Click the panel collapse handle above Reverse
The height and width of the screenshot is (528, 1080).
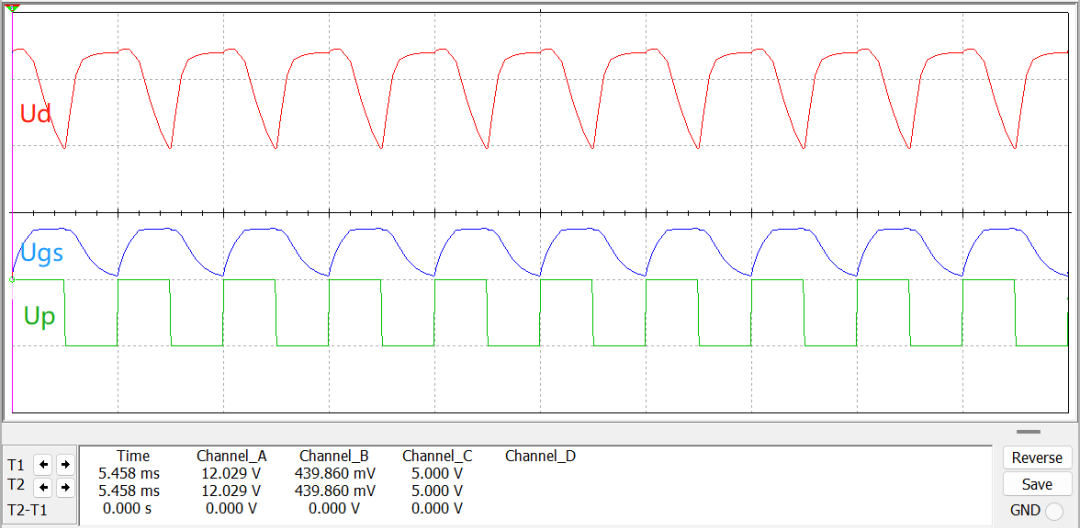coord(1029,433)
